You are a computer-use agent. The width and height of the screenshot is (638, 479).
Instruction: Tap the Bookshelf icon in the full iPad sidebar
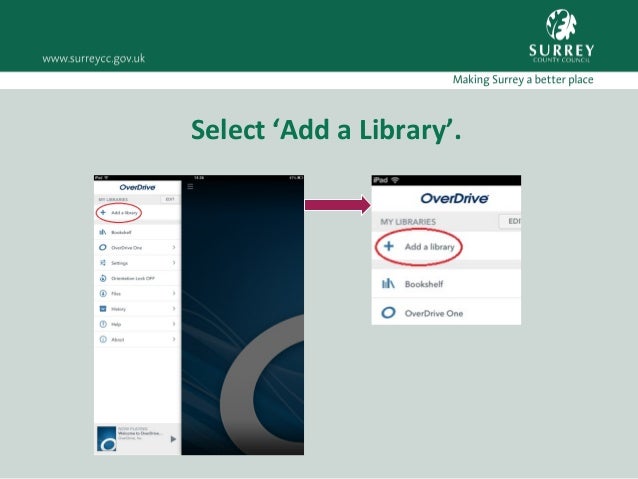[103, 232]
